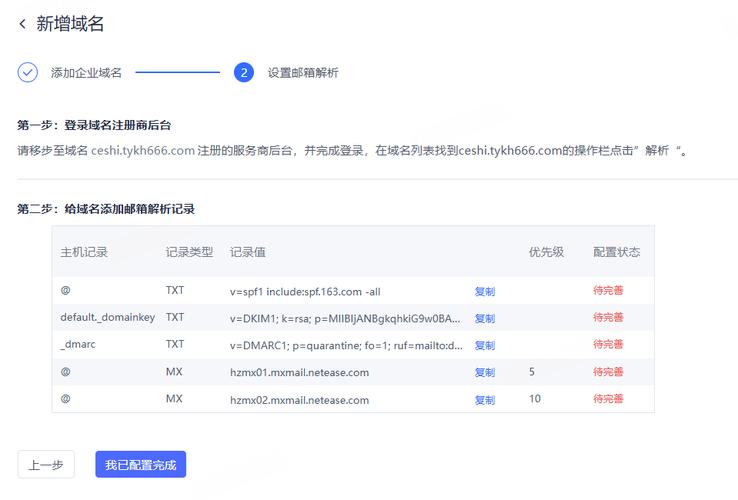Viewport: 738px width, 500px height.
Task: Click 待完善 status for the SPF row
Action: tap(608, 291)
